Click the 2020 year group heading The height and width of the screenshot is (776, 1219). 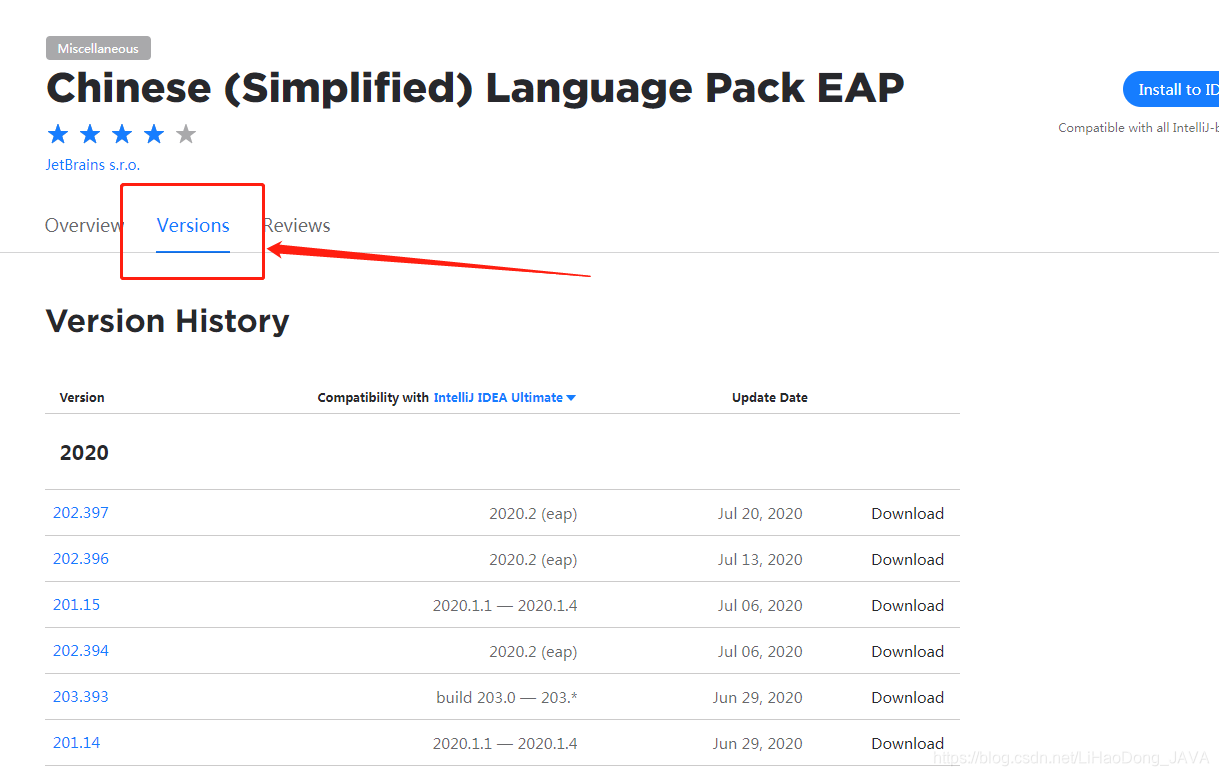pyautogui.click(x=84, y=453)
